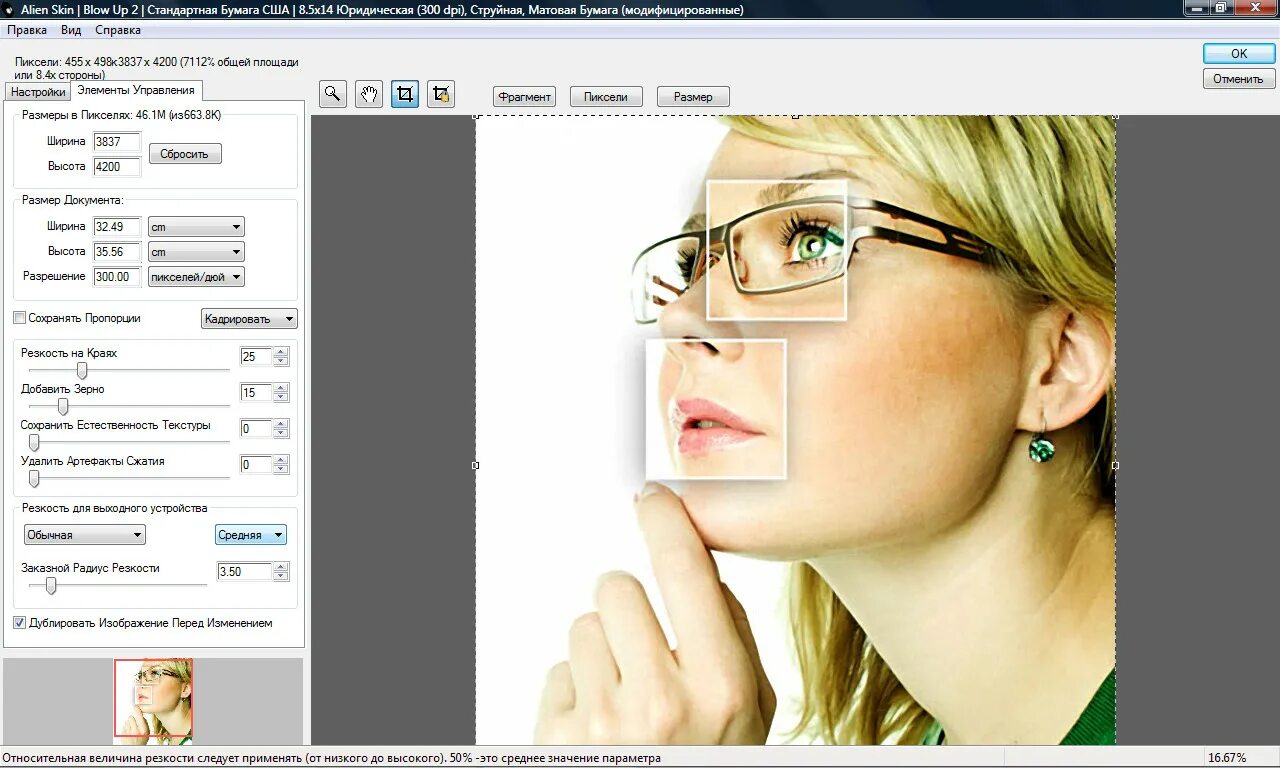Click the Резкость на Краях value field
The image size is (1280, 768).
pyautogui.click(x=256, y=357)
